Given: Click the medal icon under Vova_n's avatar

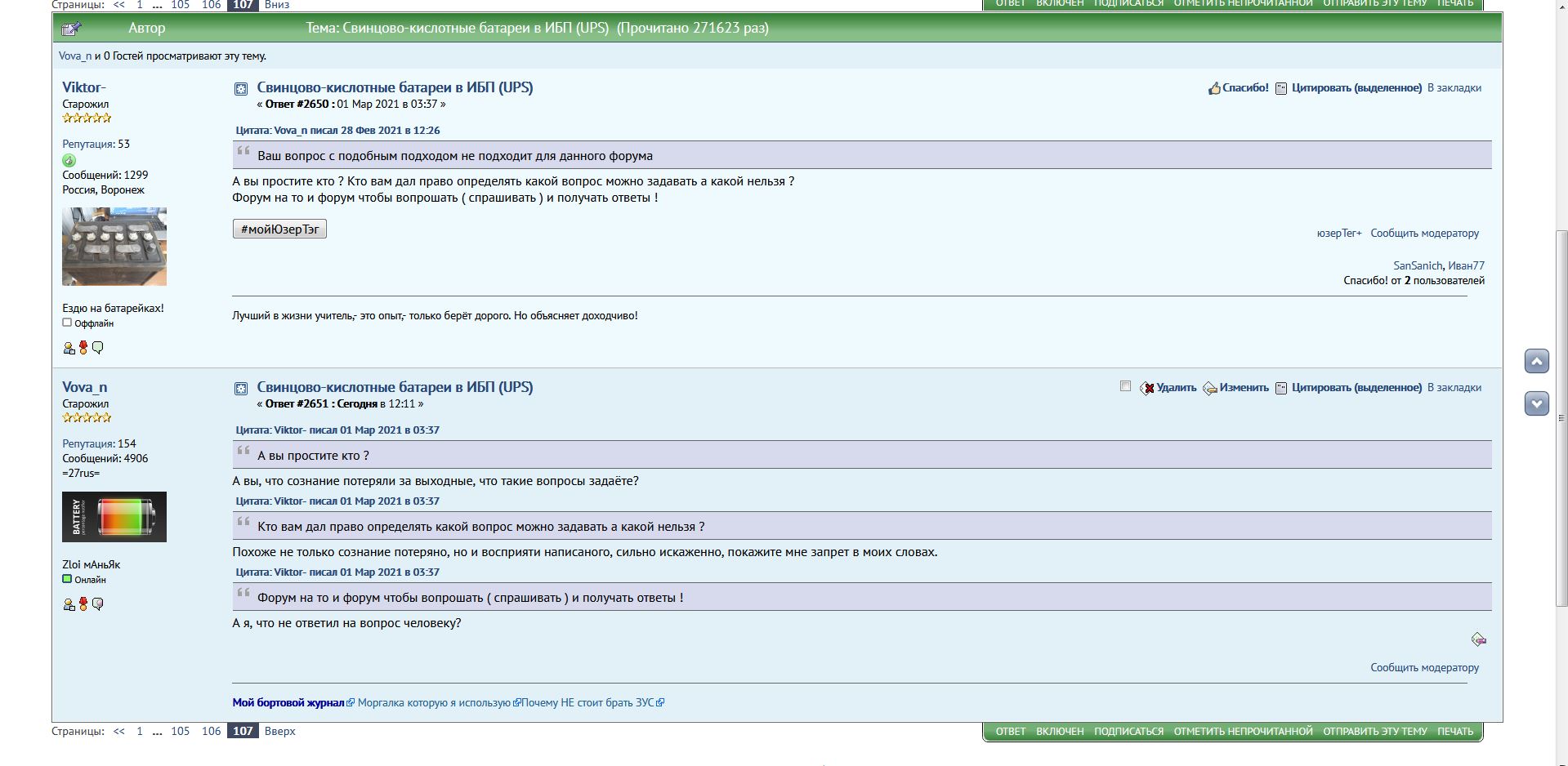Looking at the screenshot, I should coord(83,604).
